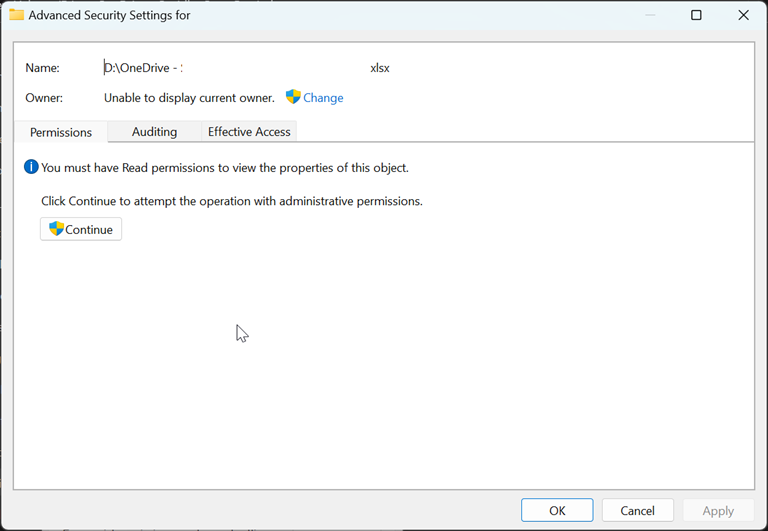Minimize the Advanced Security Settings window
Image resolution: width=768 pixels, height=531 pixels.
pyautogui.click(x=650, y=15)
